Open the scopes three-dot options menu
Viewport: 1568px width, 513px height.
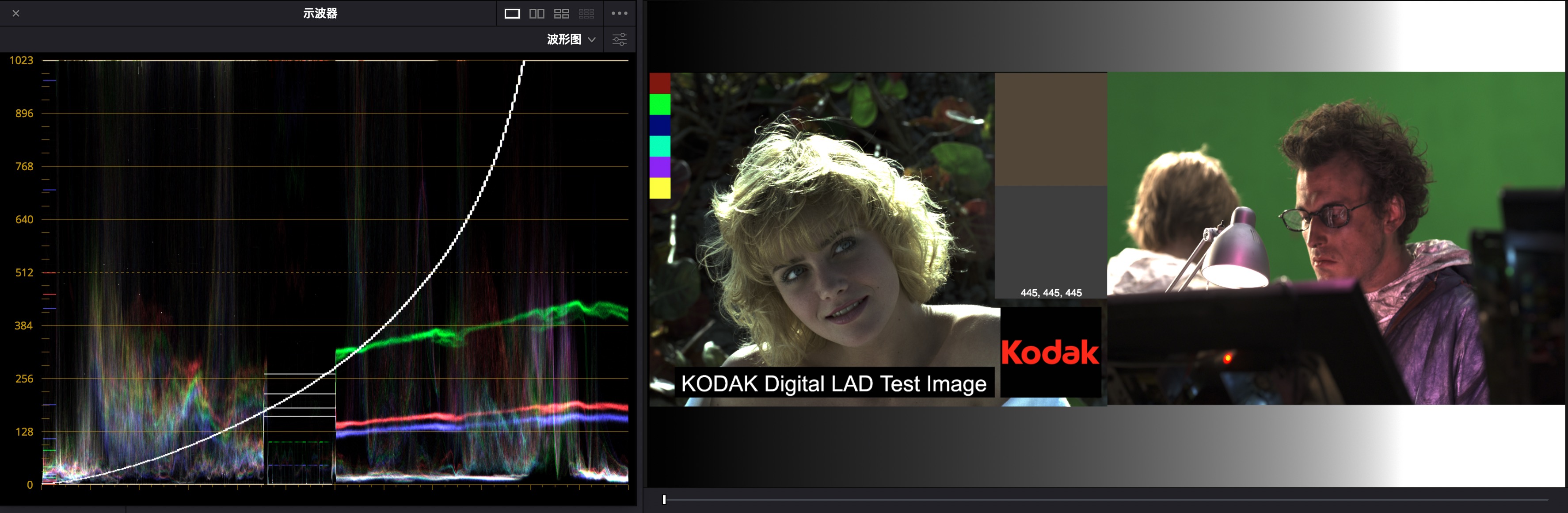click(x=619, y=13)
